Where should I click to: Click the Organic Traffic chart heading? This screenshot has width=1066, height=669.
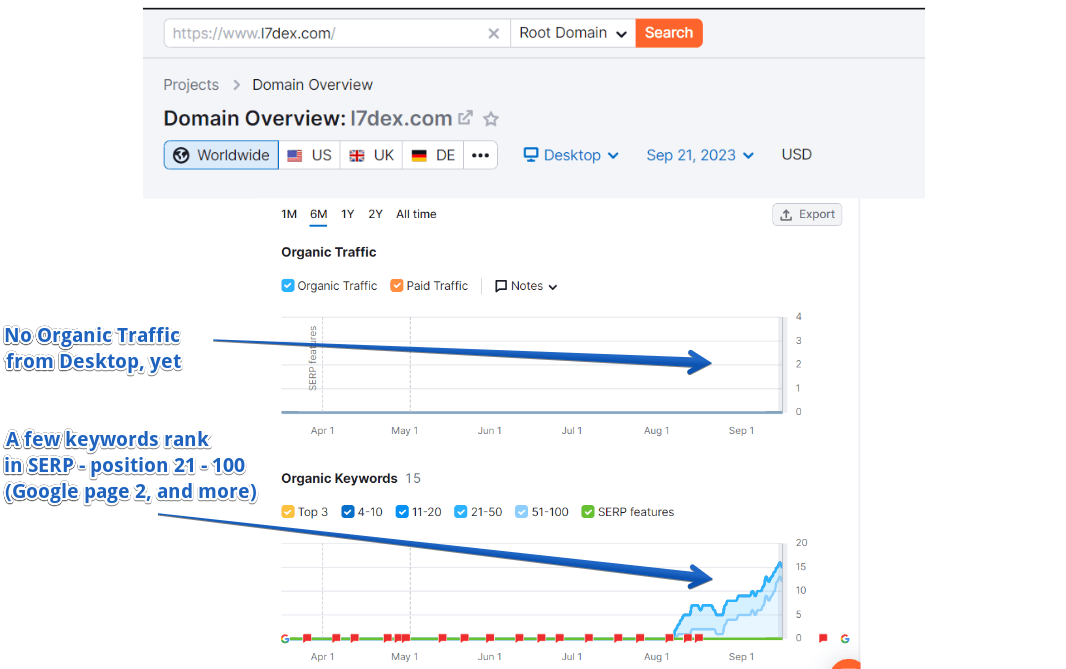pyautogui.click(x=329, y=252)
